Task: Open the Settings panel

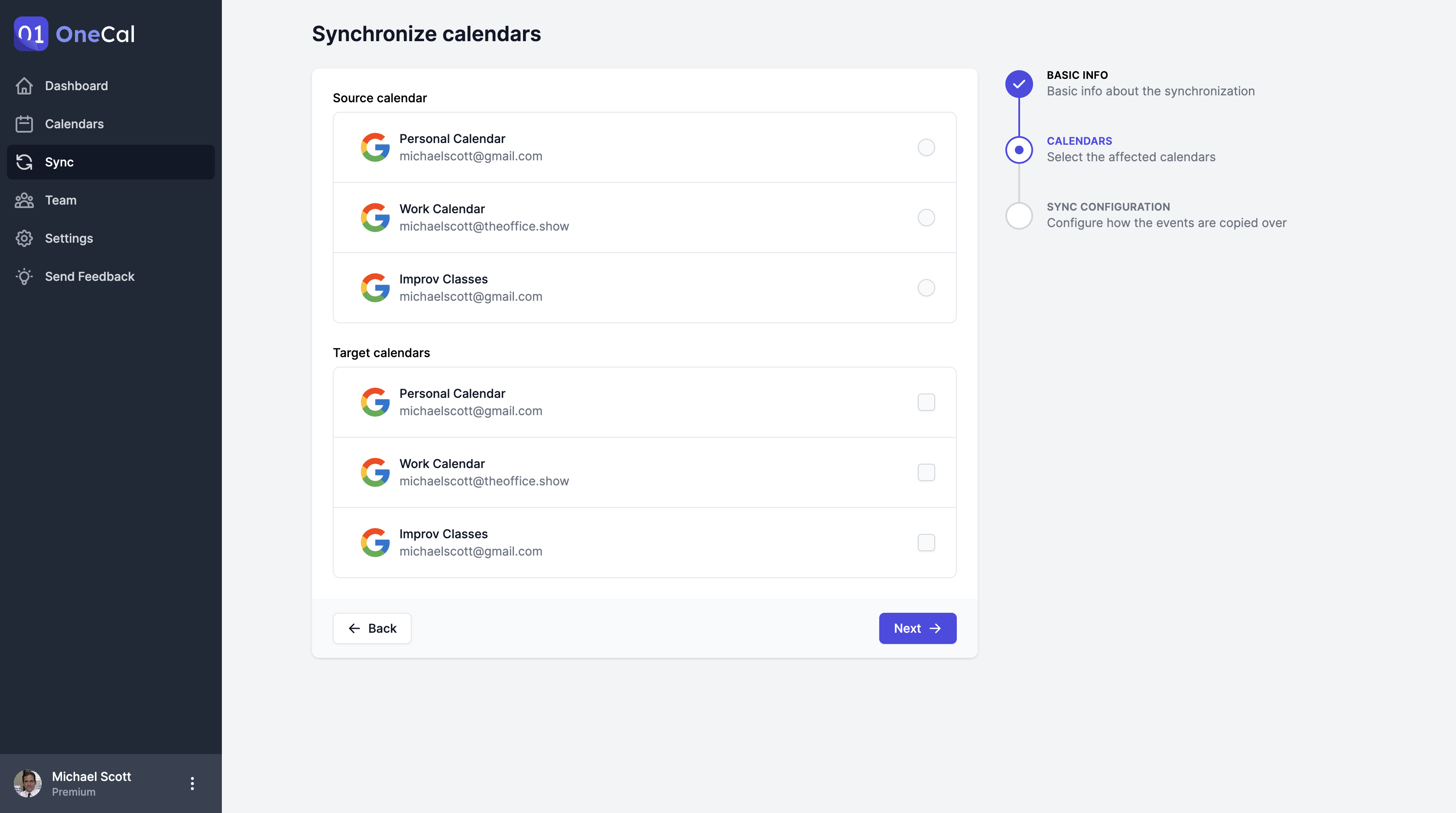Action: 68,238
